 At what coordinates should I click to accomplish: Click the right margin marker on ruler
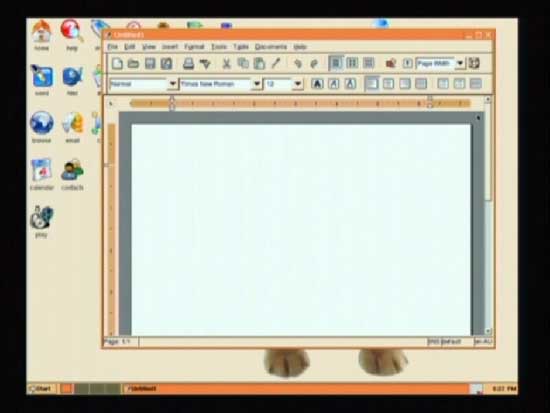tap(430, 103)
